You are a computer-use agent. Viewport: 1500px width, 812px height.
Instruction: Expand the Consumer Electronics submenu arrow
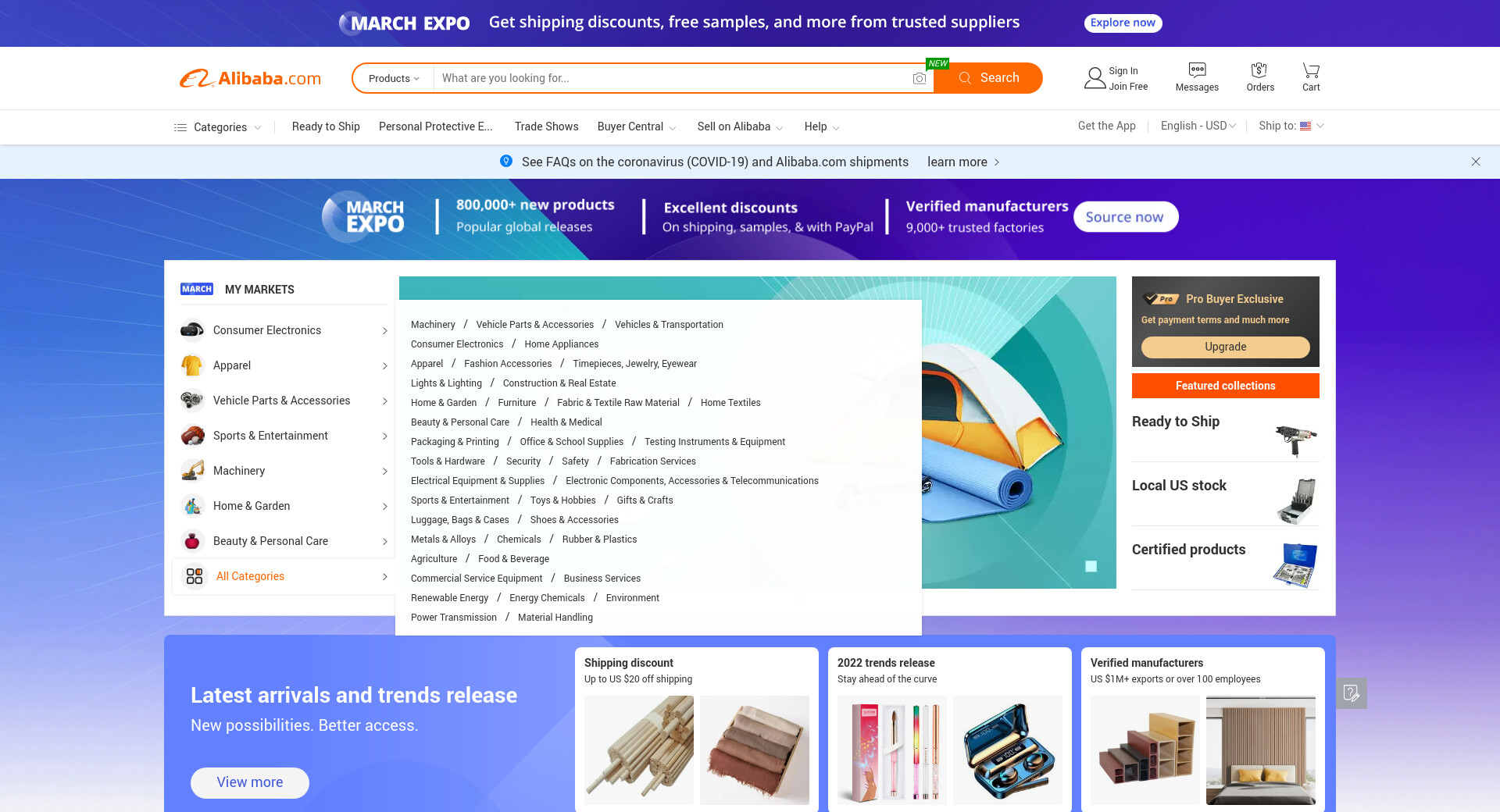click(x=384, y=330)
